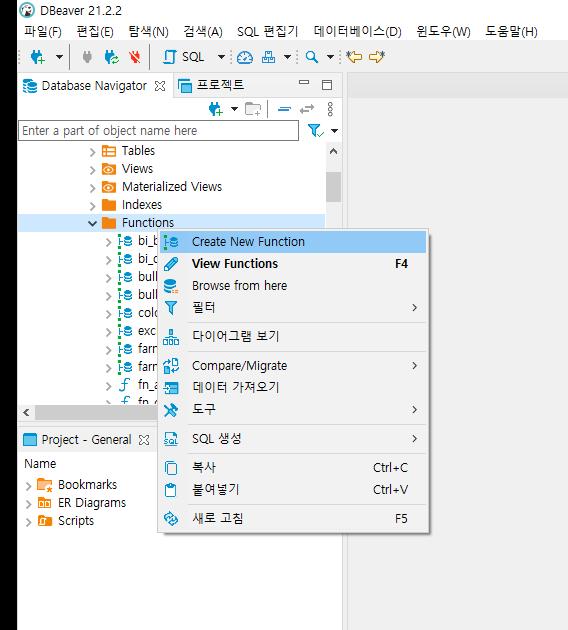Choose 다이어그램 보기 menu entry
568x630 pixels.
(x=293, y=336)
